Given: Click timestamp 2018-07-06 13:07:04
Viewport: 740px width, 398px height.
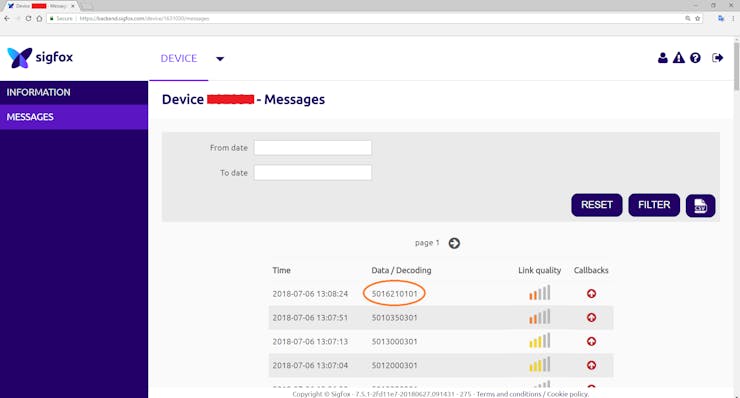Looking at the screenshot, I should click(x=310, y=365).
